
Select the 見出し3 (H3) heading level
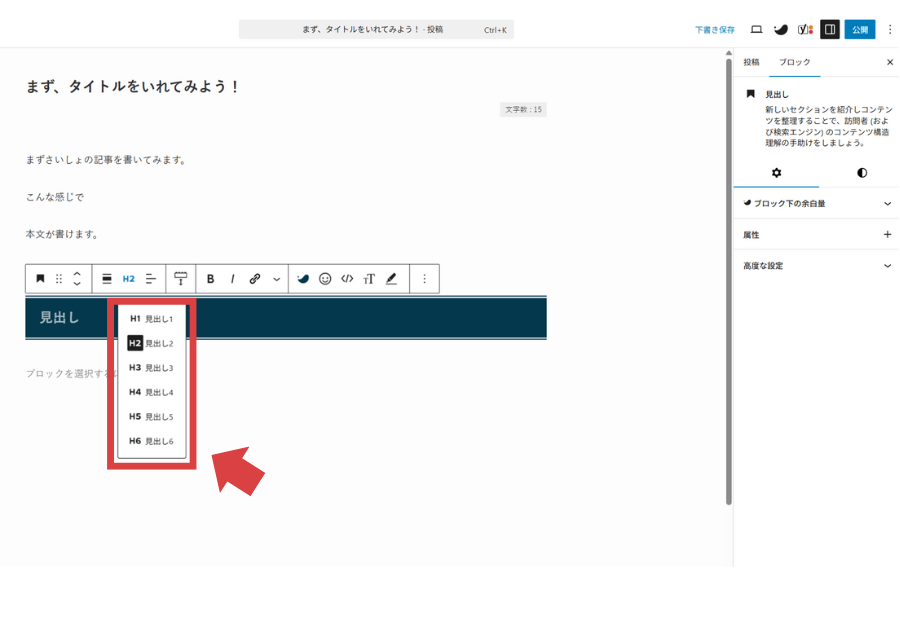tap(151, 368)
